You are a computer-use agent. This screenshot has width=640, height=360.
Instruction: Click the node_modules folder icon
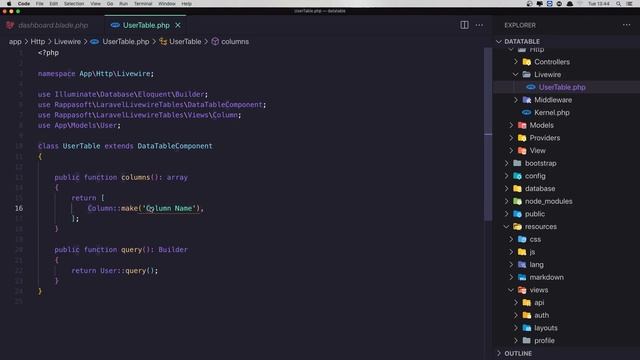click(518, 201)
